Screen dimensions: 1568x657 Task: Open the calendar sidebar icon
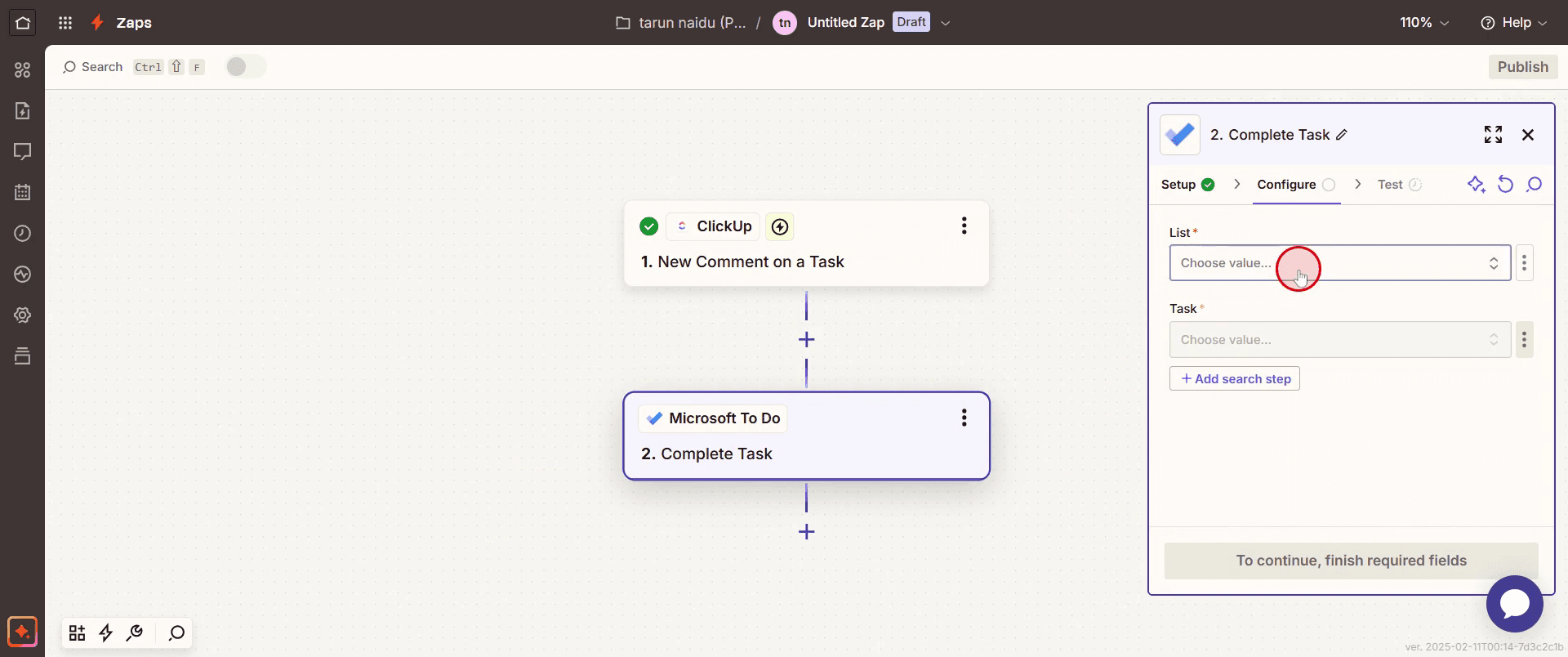click(x=23, y=193)
